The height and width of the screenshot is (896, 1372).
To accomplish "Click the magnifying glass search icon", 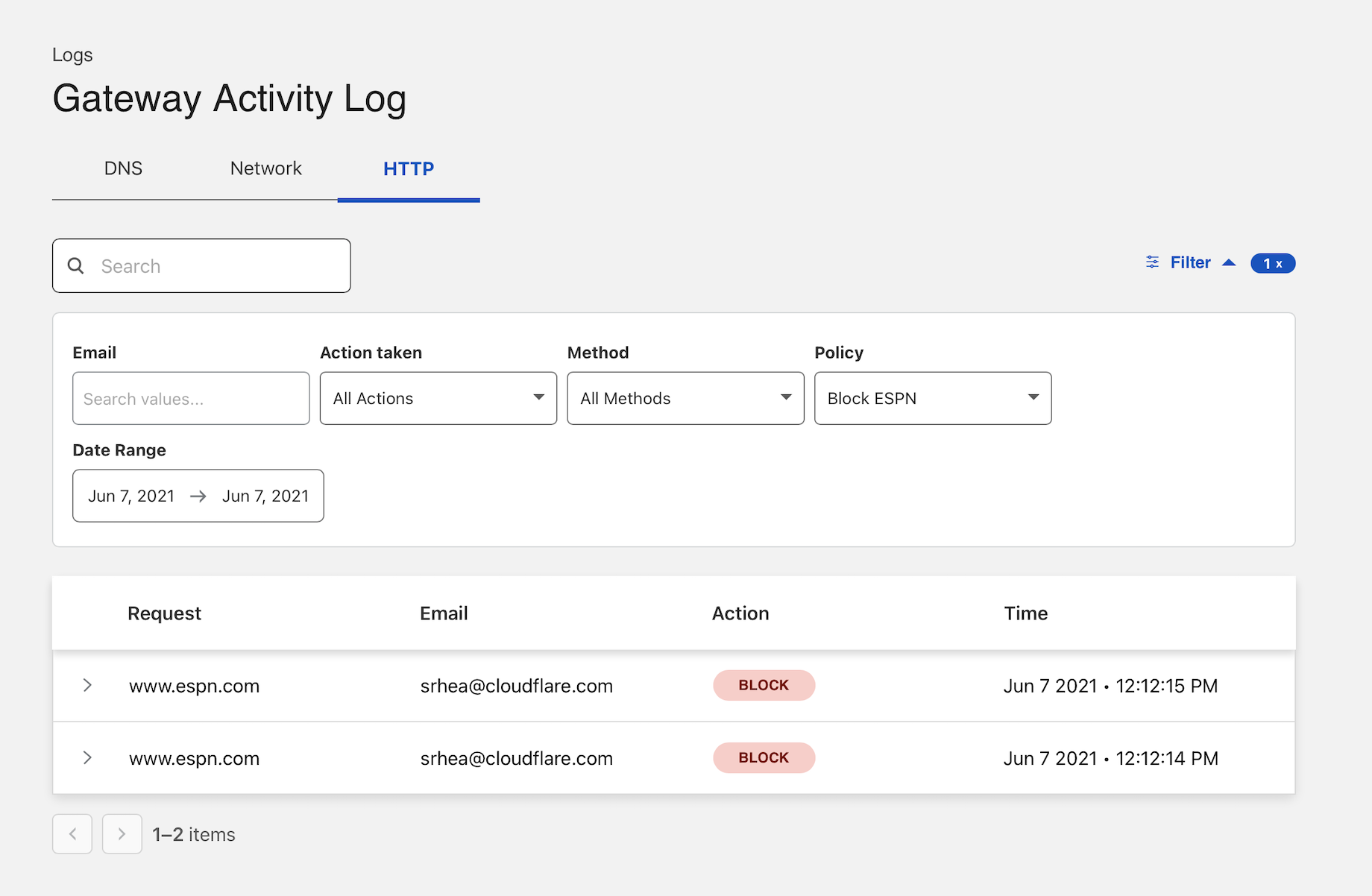I will click(76, 266).
